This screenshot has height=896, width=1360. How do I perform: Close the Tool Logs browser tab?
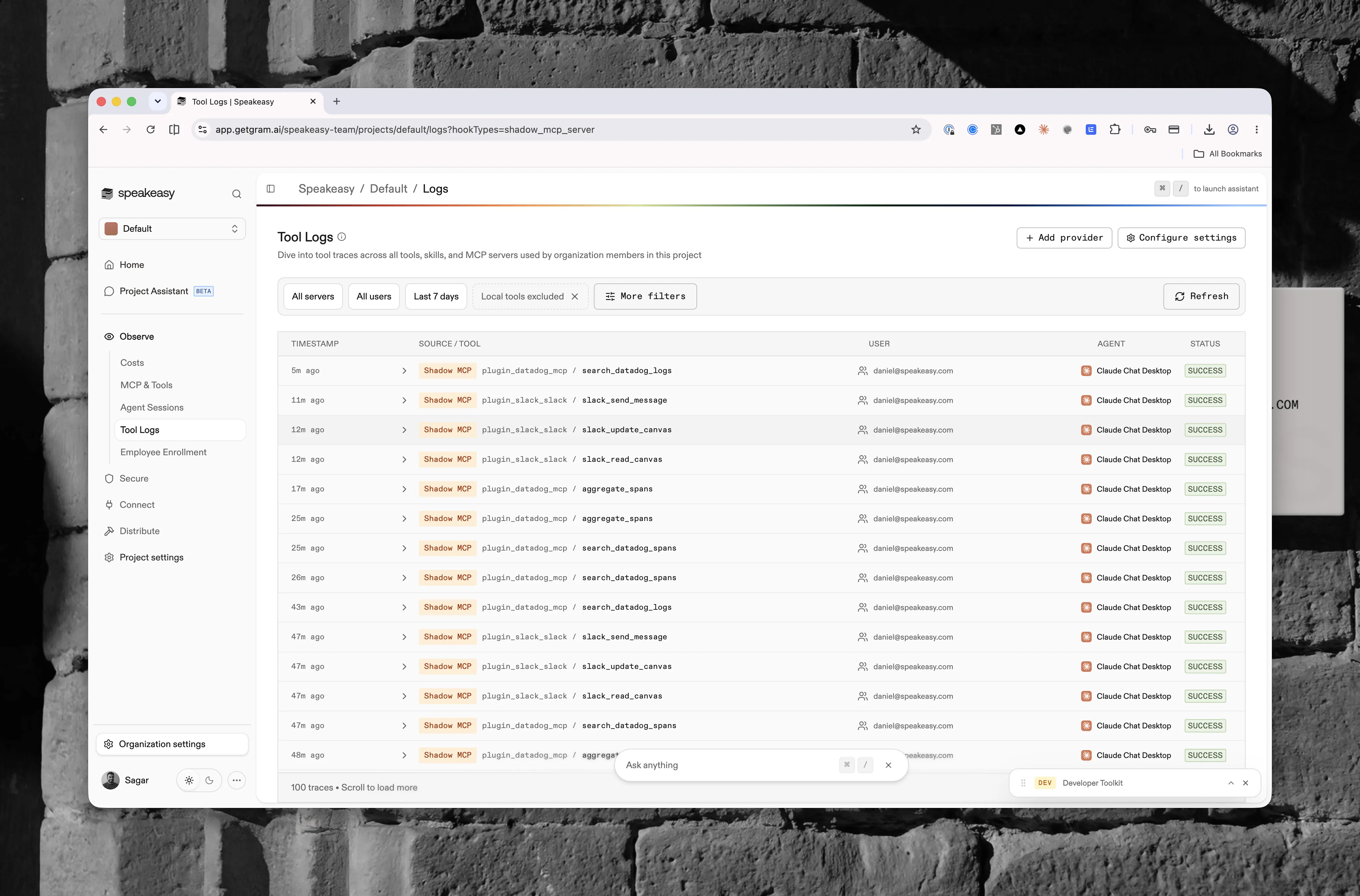coord(313,101)
